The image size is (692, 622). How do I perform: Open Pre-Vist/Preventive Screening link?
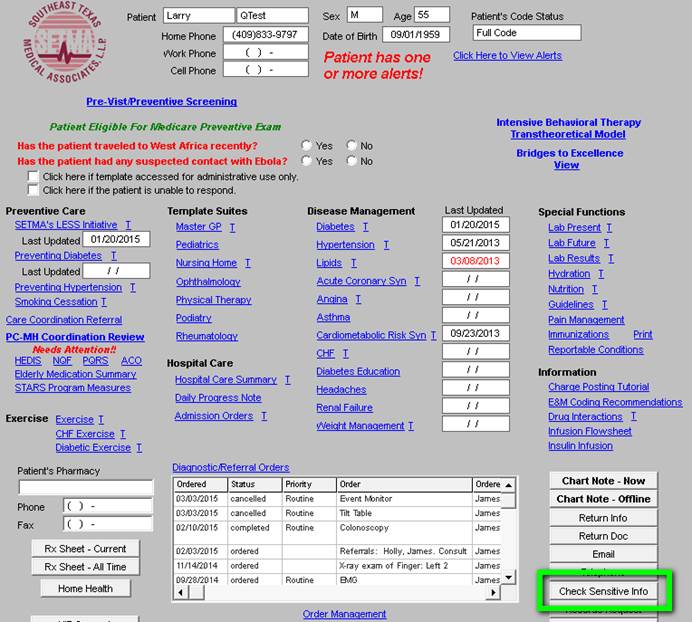pyautogui.click(x=162, y=102)
